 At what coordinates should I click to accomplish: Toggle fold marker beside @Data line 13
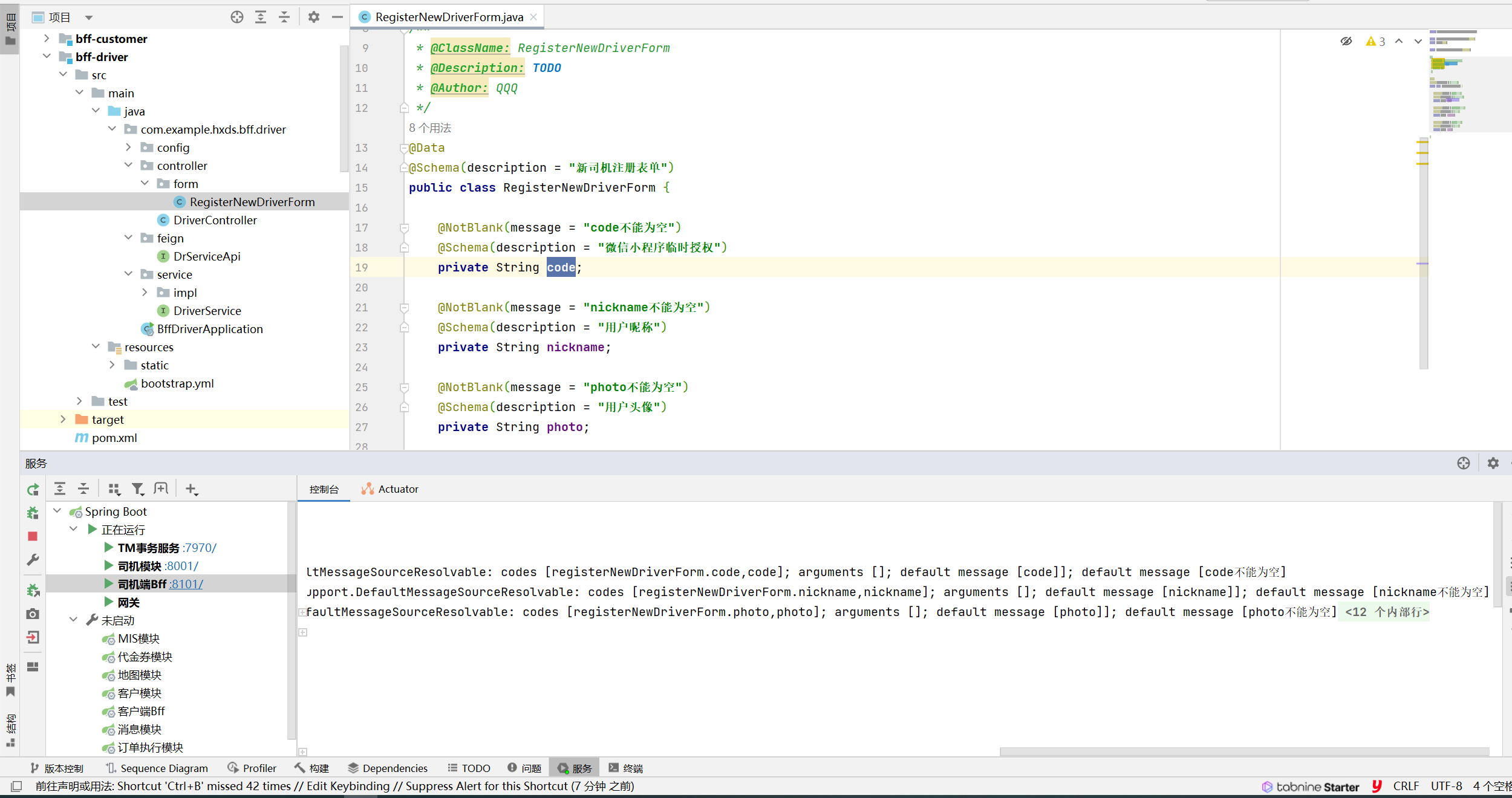tap(403, 148)
